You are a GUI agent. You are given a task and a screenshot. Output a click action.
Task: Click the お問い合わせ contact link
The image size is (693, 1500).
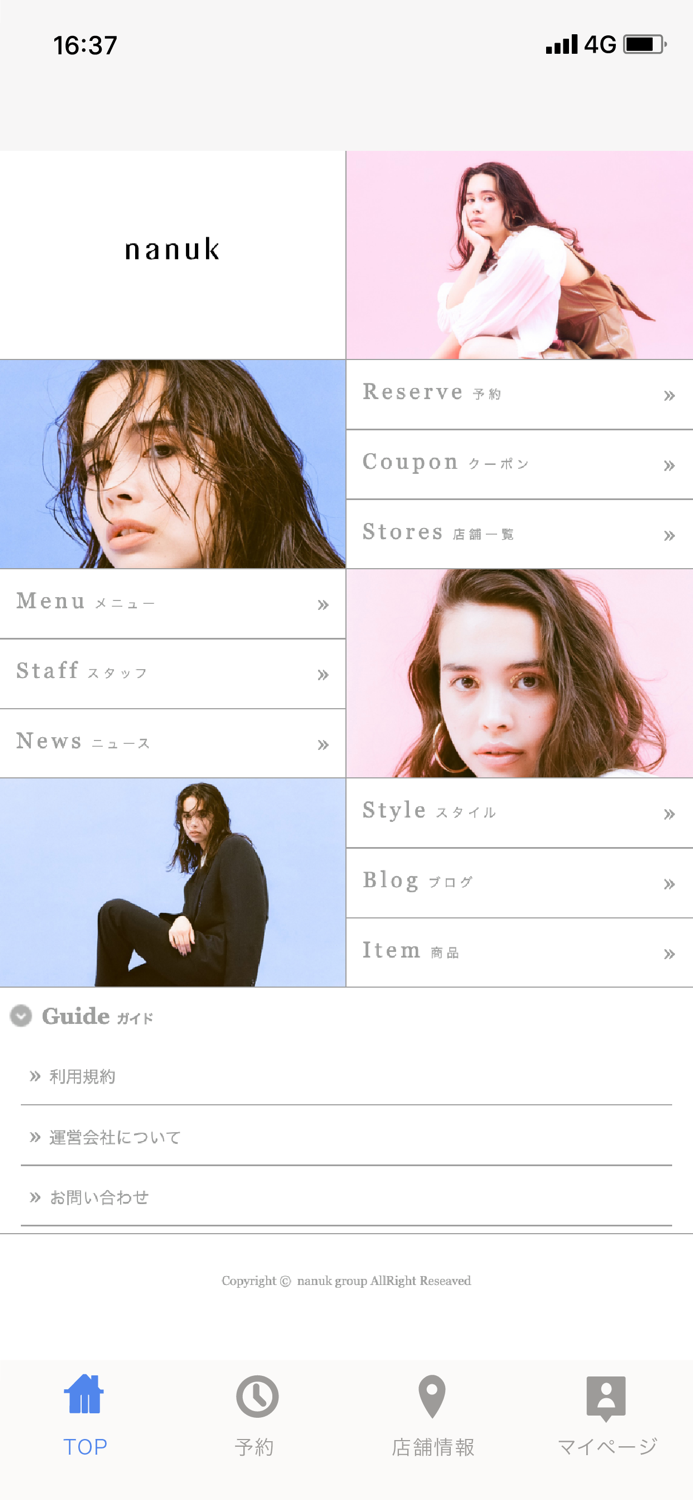(346, 1197)
